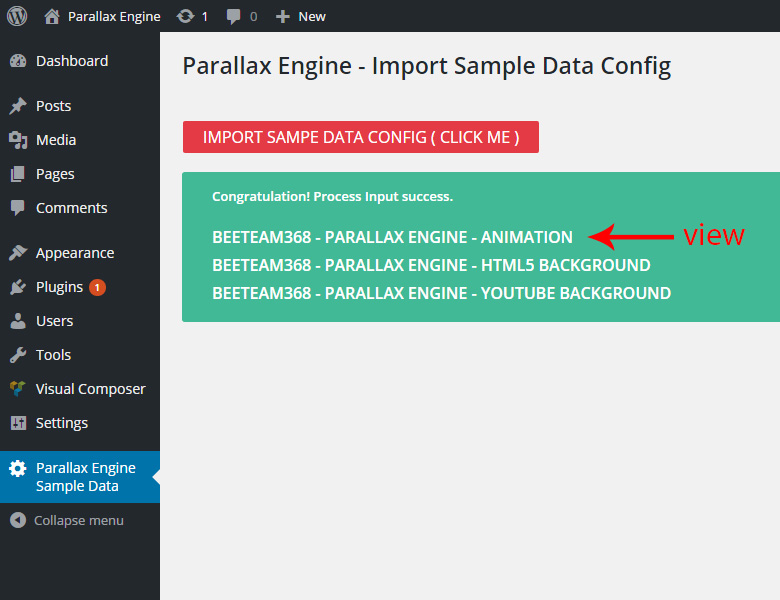The width and height of the screenshot is (780, 600).
Task: Open the Pages menu item
Action: tap(55, 174)
